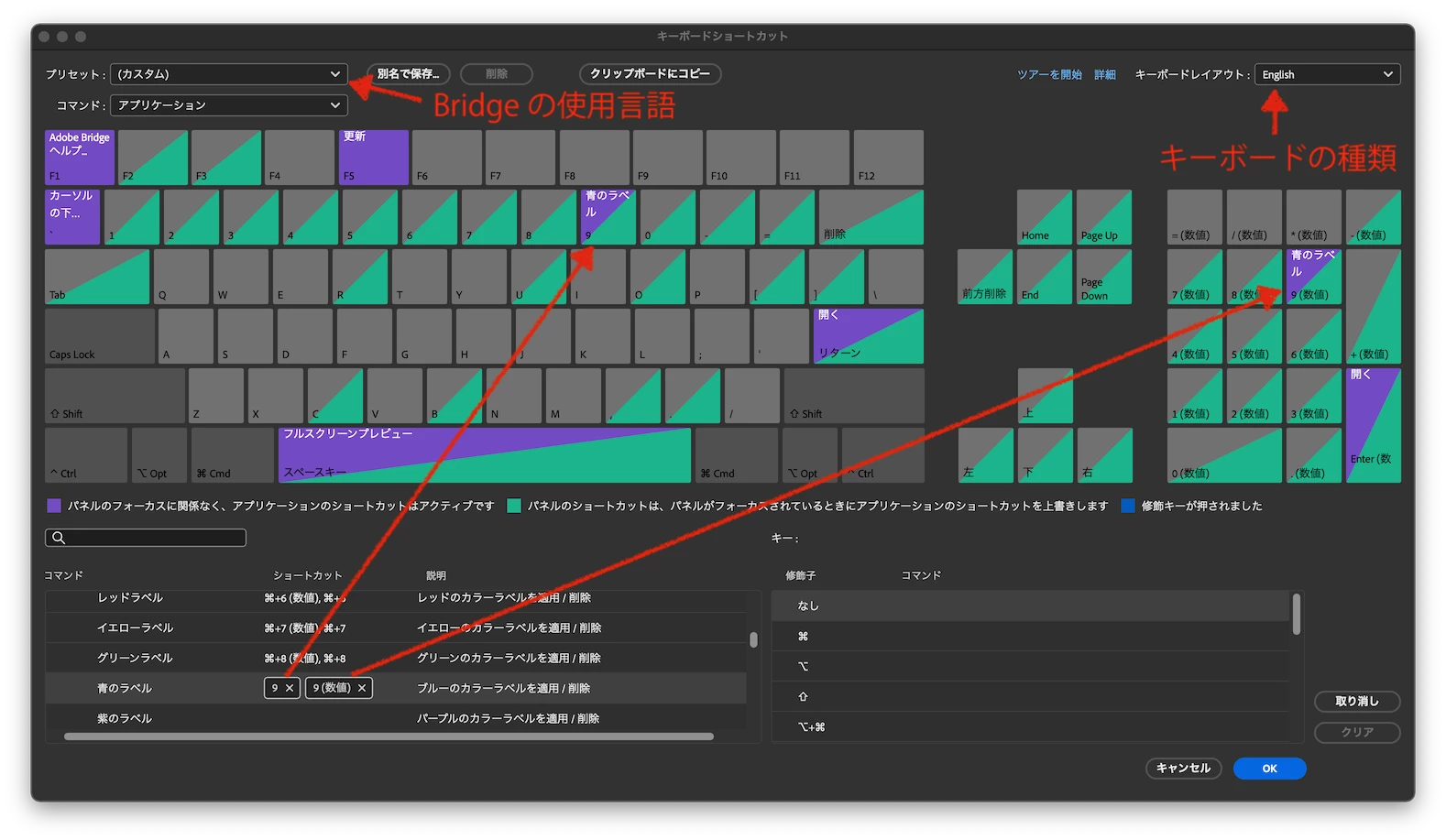Screen dimensions: 1446x840
Task: Select the 紫のラベル command row
Action: coord(396,719)
